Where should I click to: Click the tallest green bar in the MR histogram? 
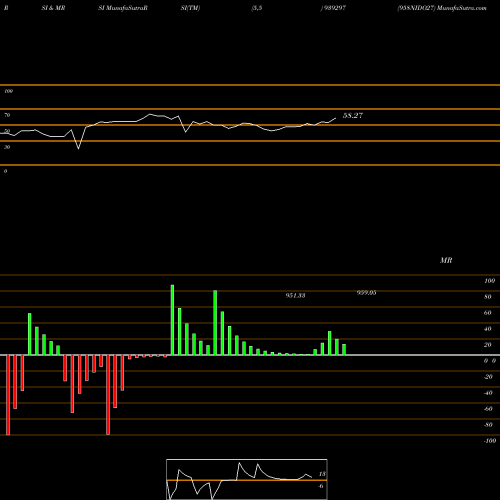(172, 320)
